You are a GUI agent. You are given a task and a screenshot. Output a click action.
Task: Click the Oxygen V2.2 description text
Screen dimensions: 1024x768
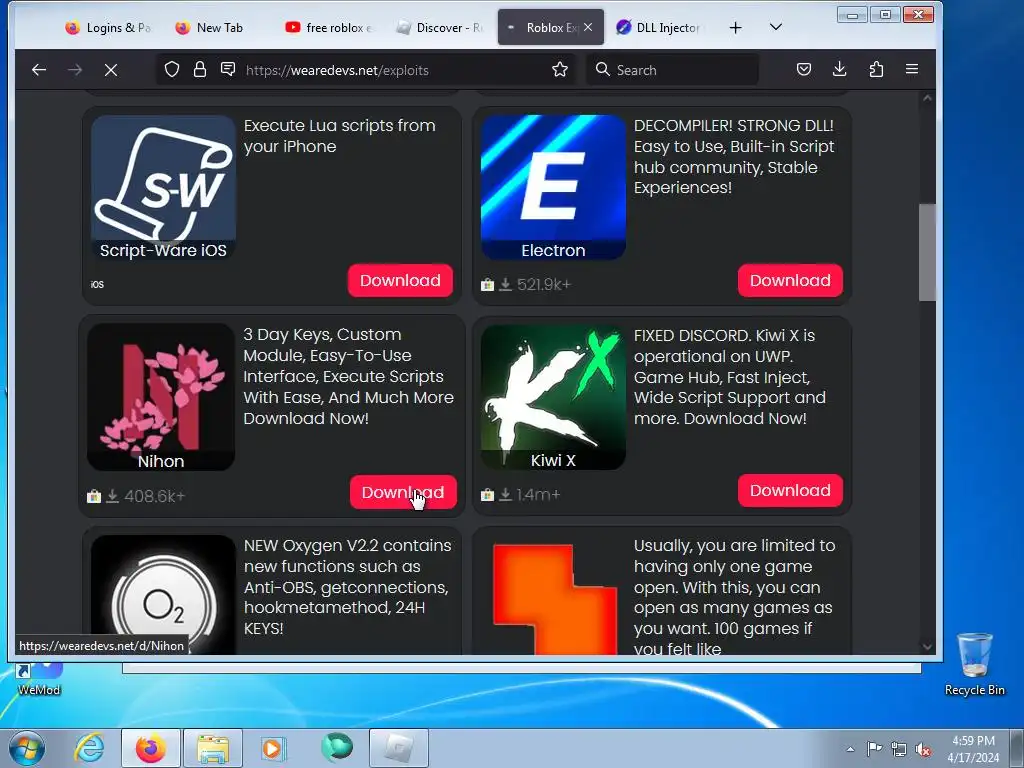click(x=347, y=586)
